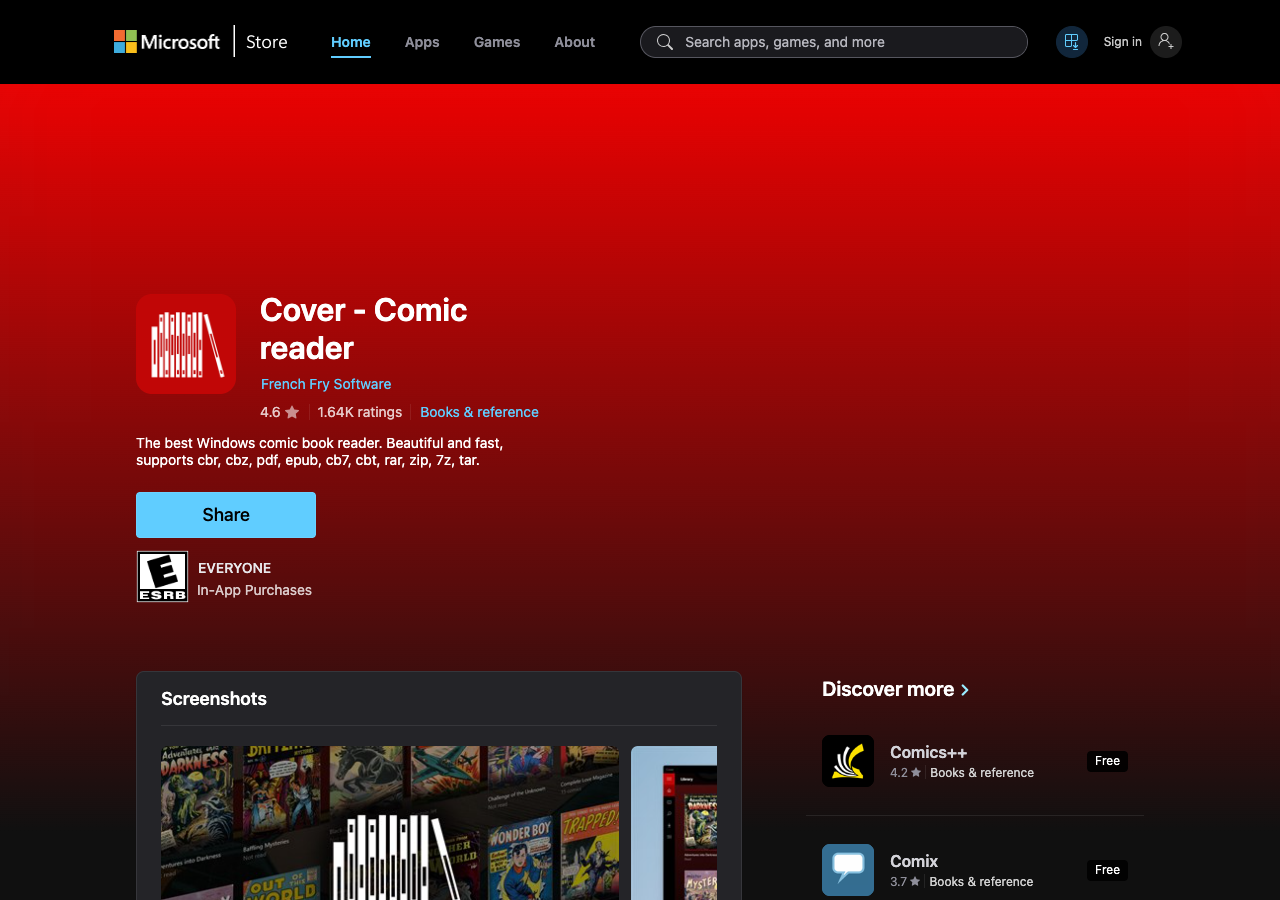Click the Microsoft logo in header

[166, 42]
